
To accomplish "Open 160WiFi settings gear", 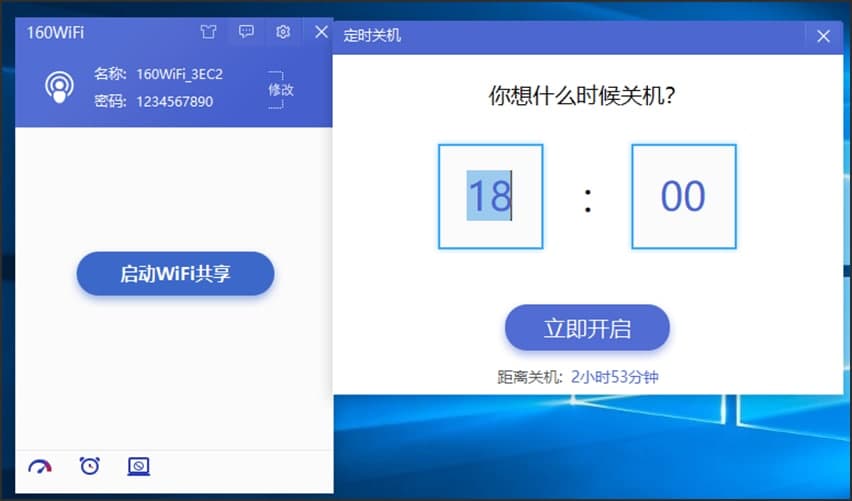I will 283,32.
